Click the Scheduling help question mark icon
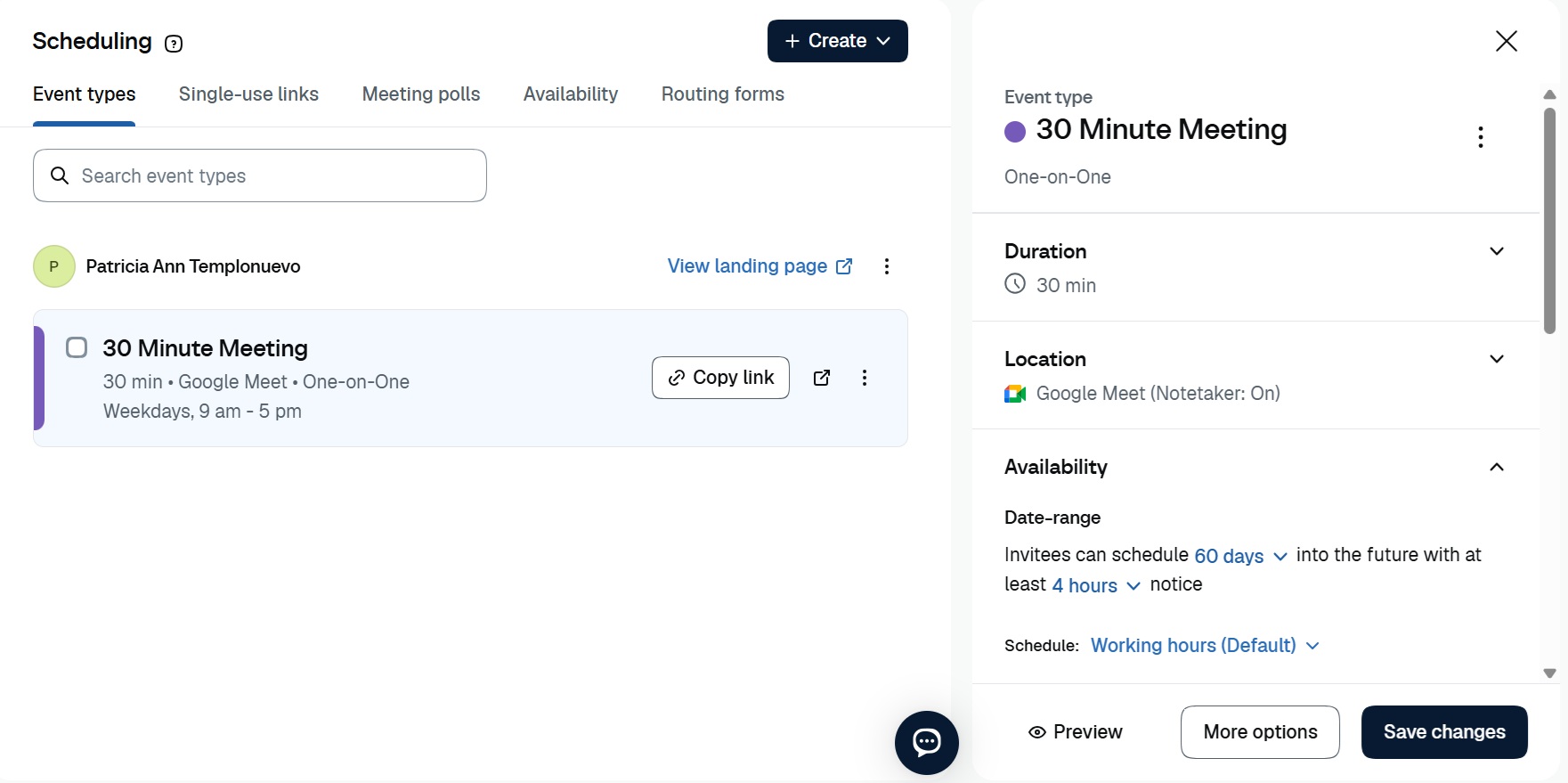Screen dimensions: 1568x783 (174, 44)
